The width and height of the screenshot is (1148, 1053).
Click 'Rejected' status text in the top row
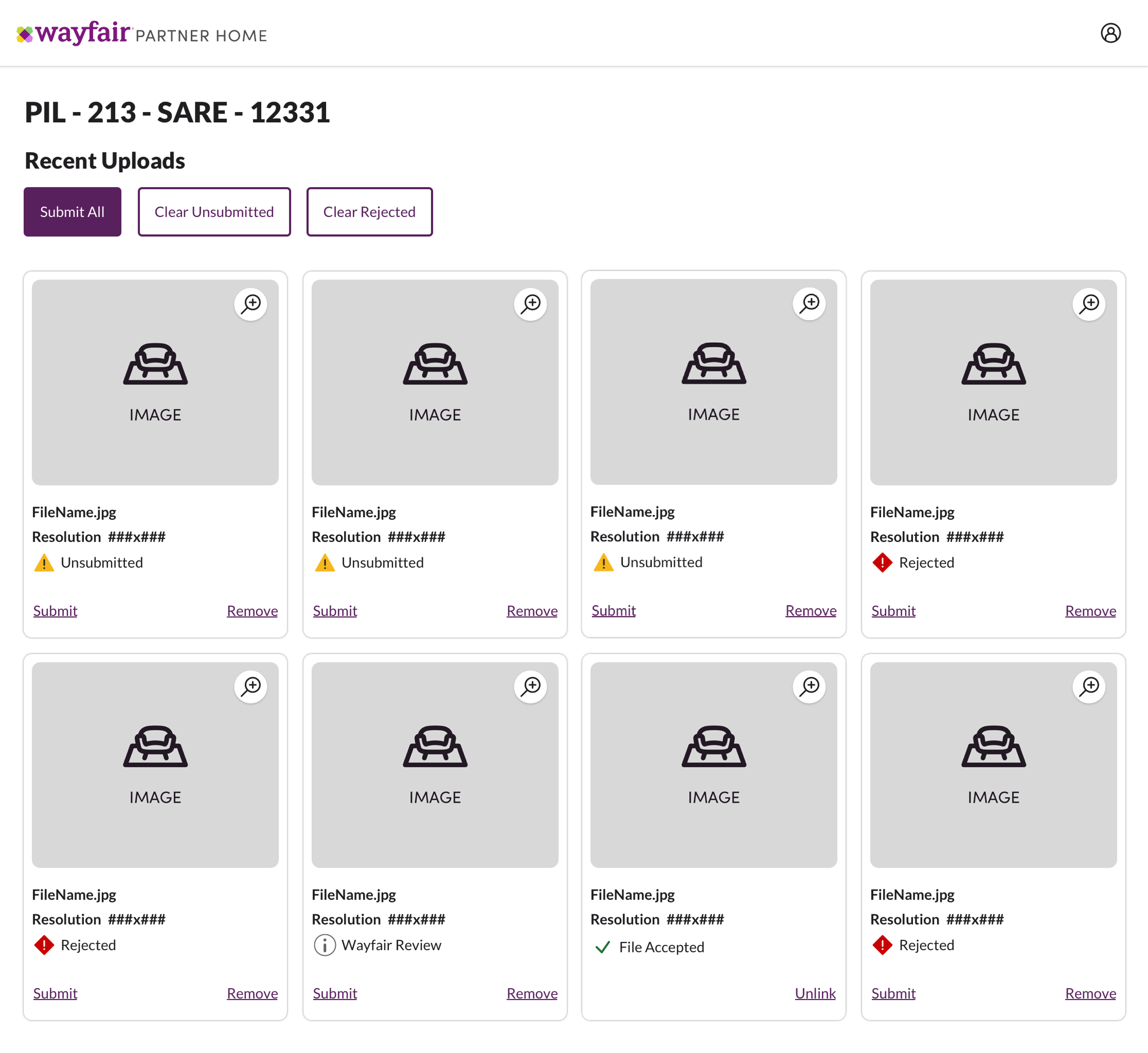click(926, 563)
